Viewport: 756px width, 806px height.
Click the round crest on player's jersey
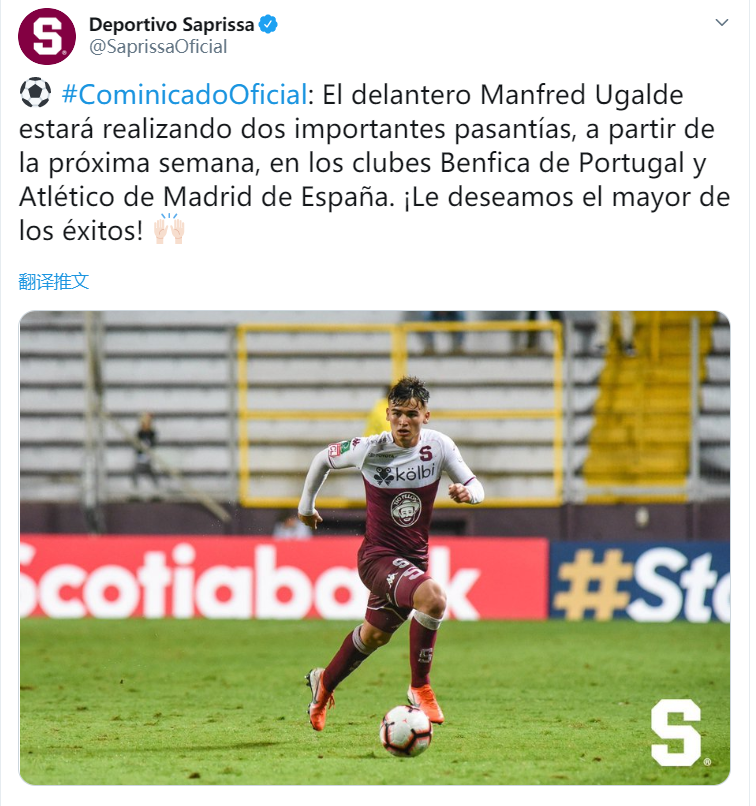pos(407,509)
